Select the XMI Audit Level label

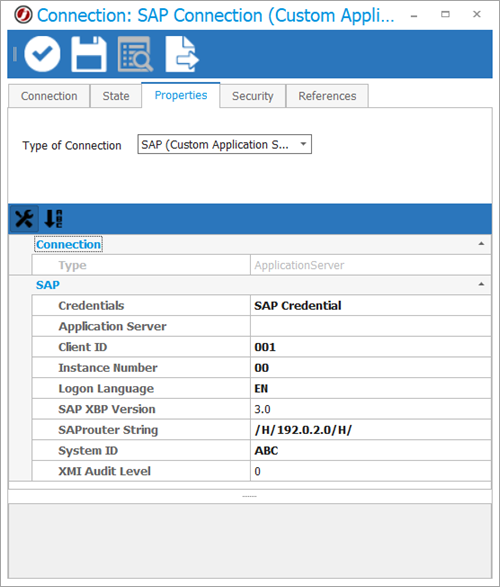click(x=104, y=471)
